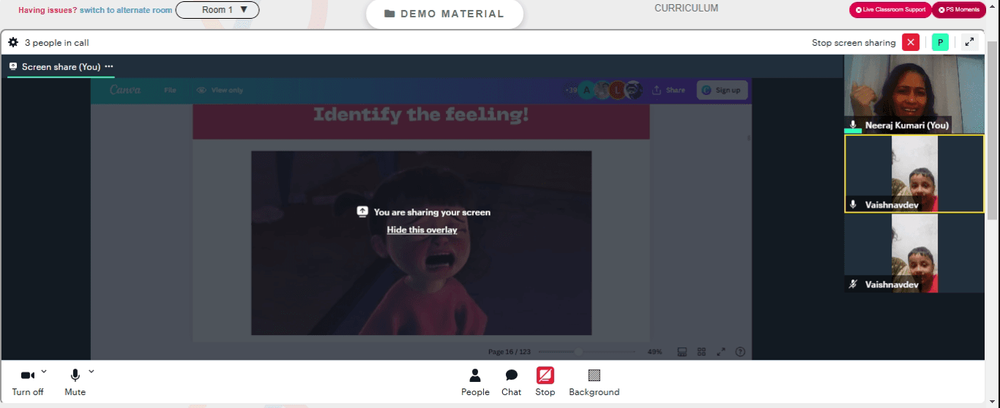
Task: Click switch to alternate room link
Action: (x=126, y=10)
